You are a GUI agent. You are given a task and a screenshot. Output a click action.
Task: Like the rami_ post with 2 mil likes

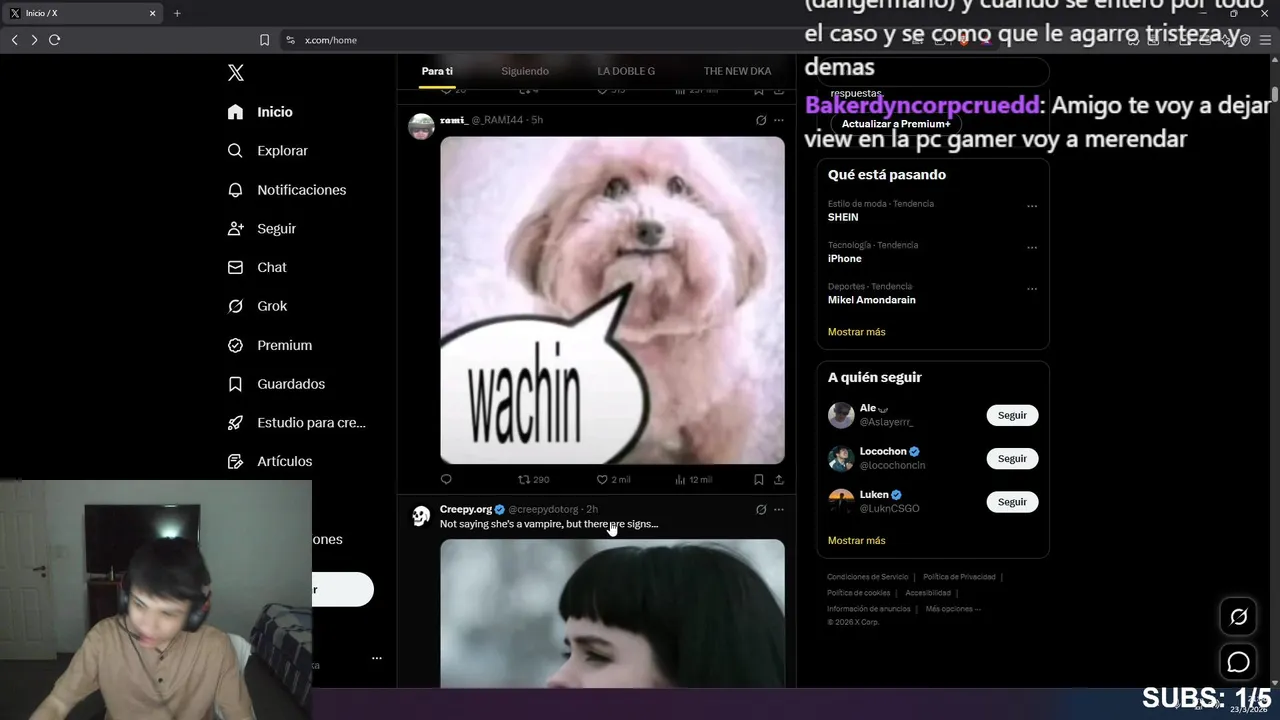613,480
